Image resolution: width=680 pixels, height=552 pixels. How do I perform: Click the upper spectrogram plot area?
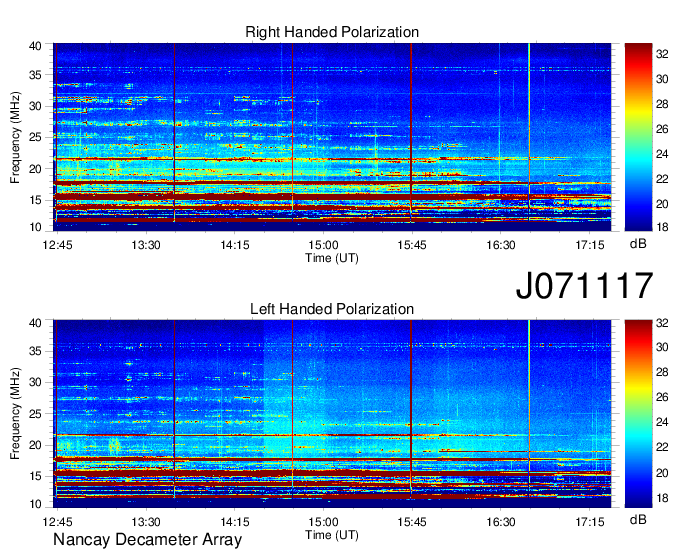click(332, 137)
